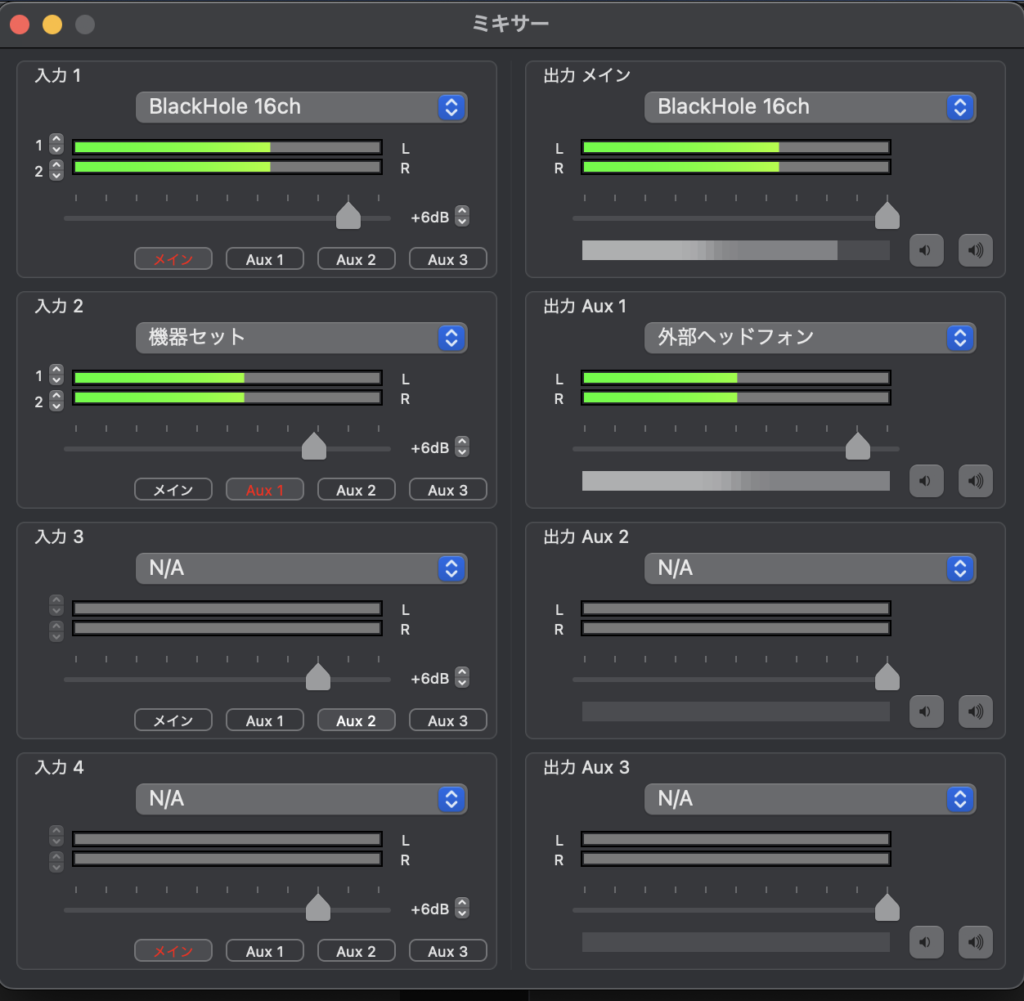Click the 出力 メイン device volume bar
Viewport: 1024px width, 1001px height.
point(736,250)
